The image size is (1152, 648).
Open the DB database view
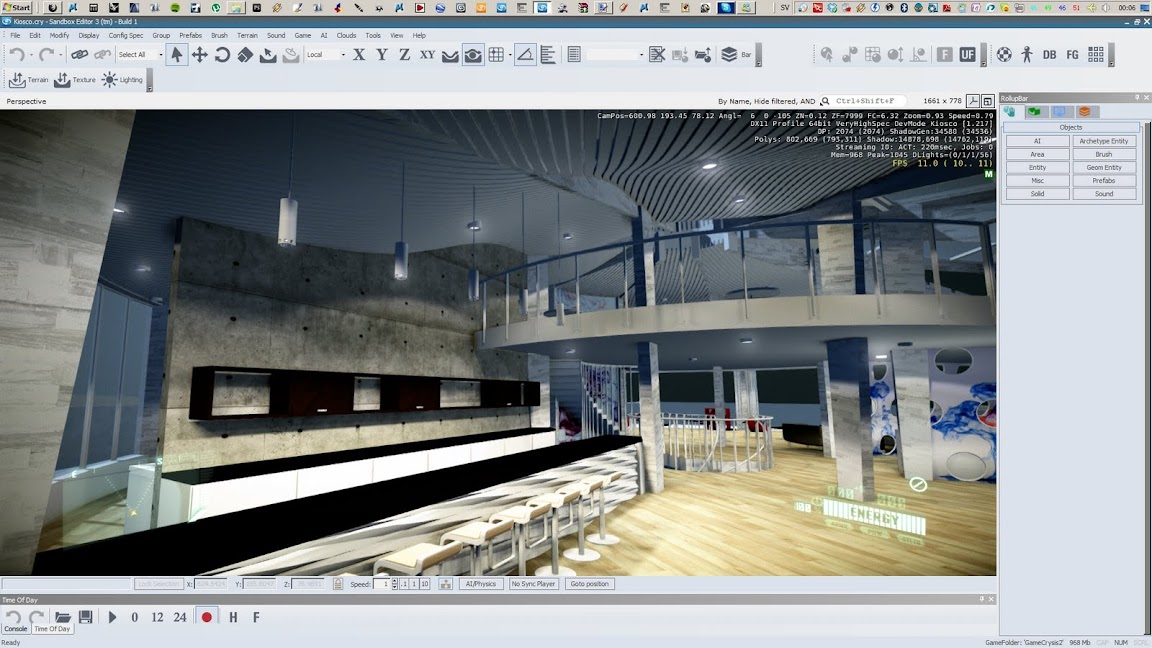(1049, 55)
